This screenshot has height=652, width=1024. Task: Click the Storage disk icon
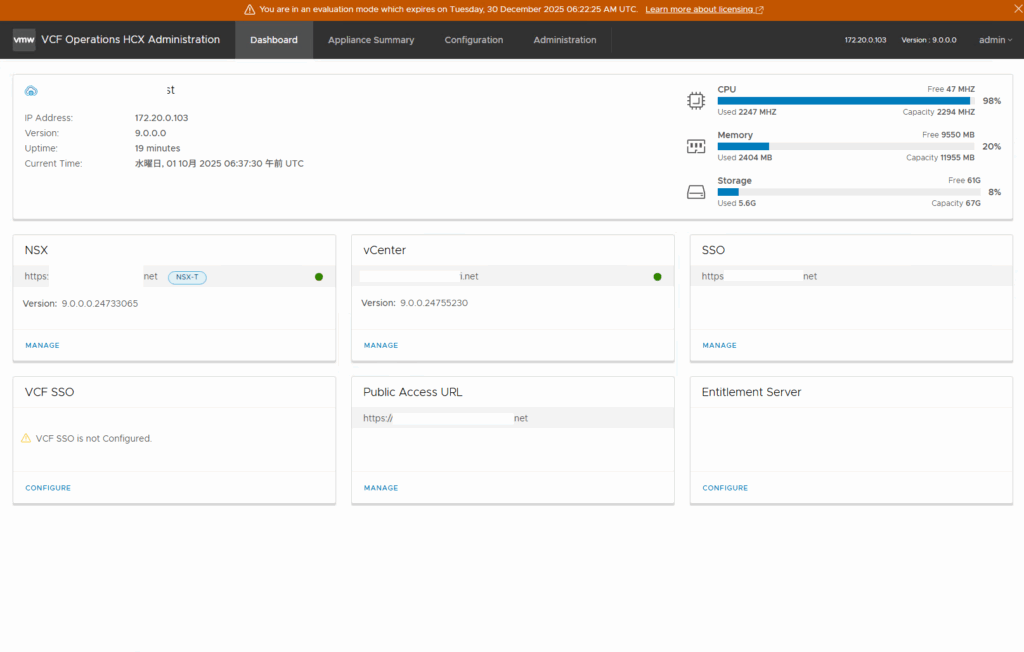tap(696, 192)
